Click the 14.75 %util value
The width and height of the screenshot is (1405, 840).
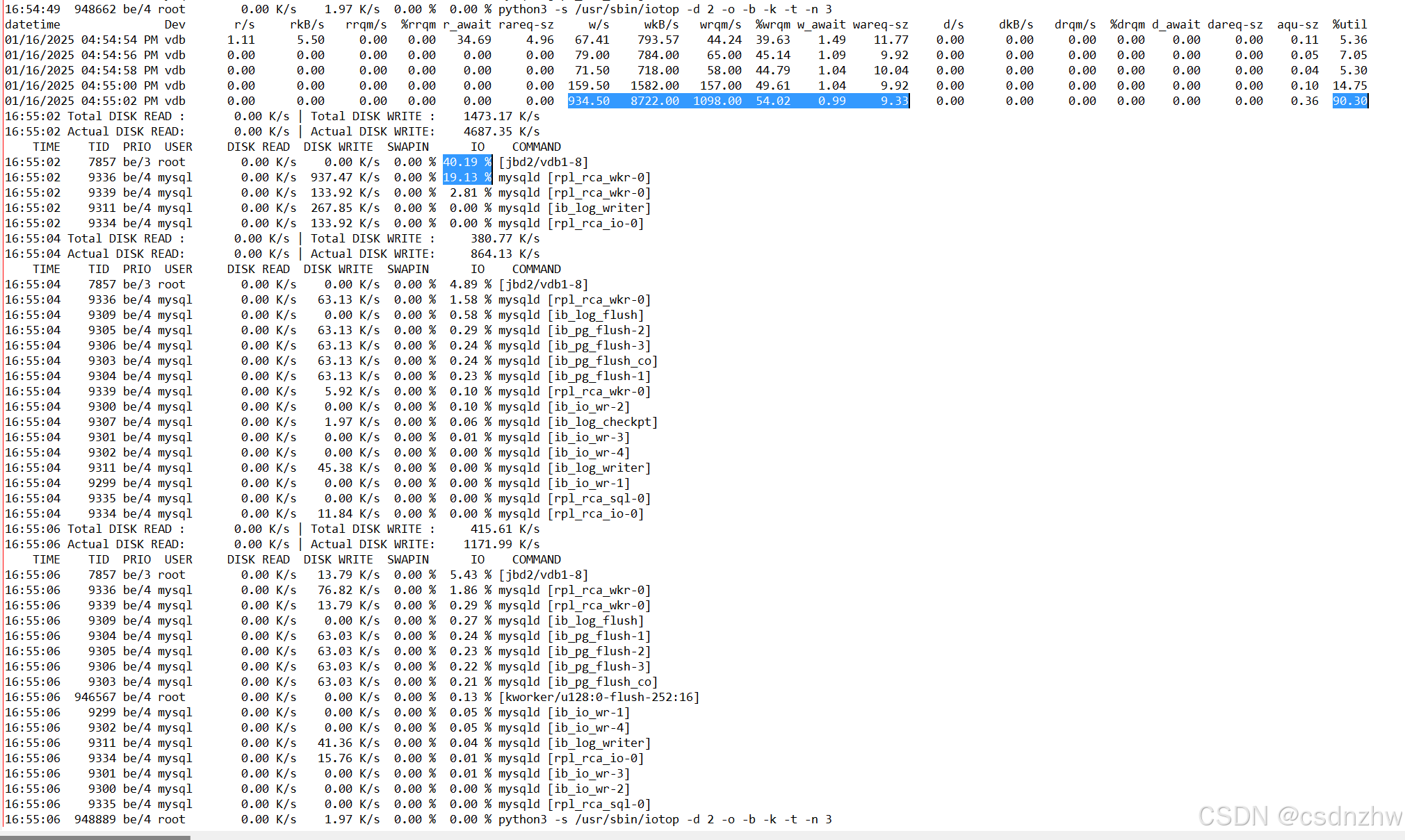[x=1349, y=85]
